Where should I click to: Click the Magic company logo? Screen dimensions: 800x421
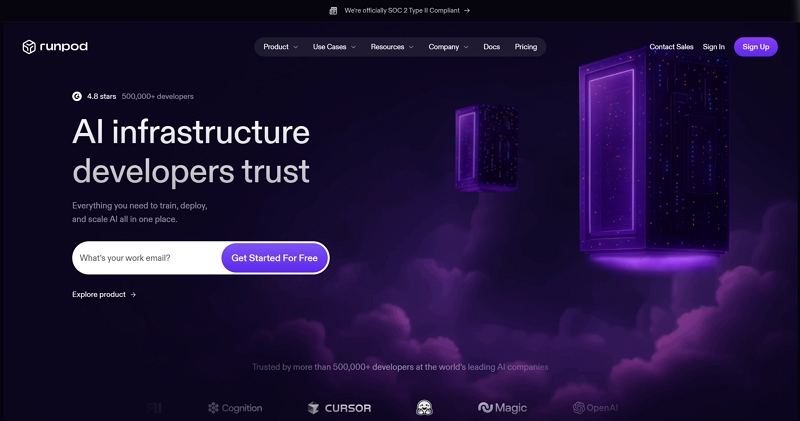503,408
